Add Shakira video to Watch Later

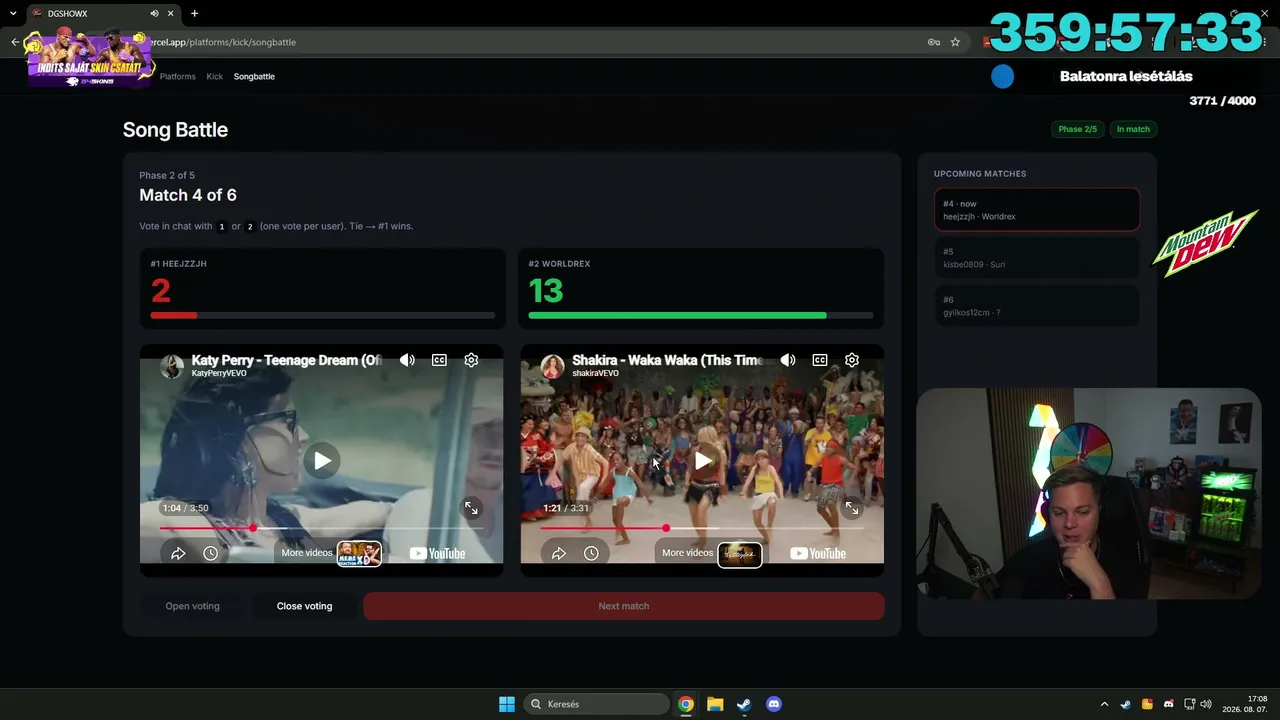point(591,553)
